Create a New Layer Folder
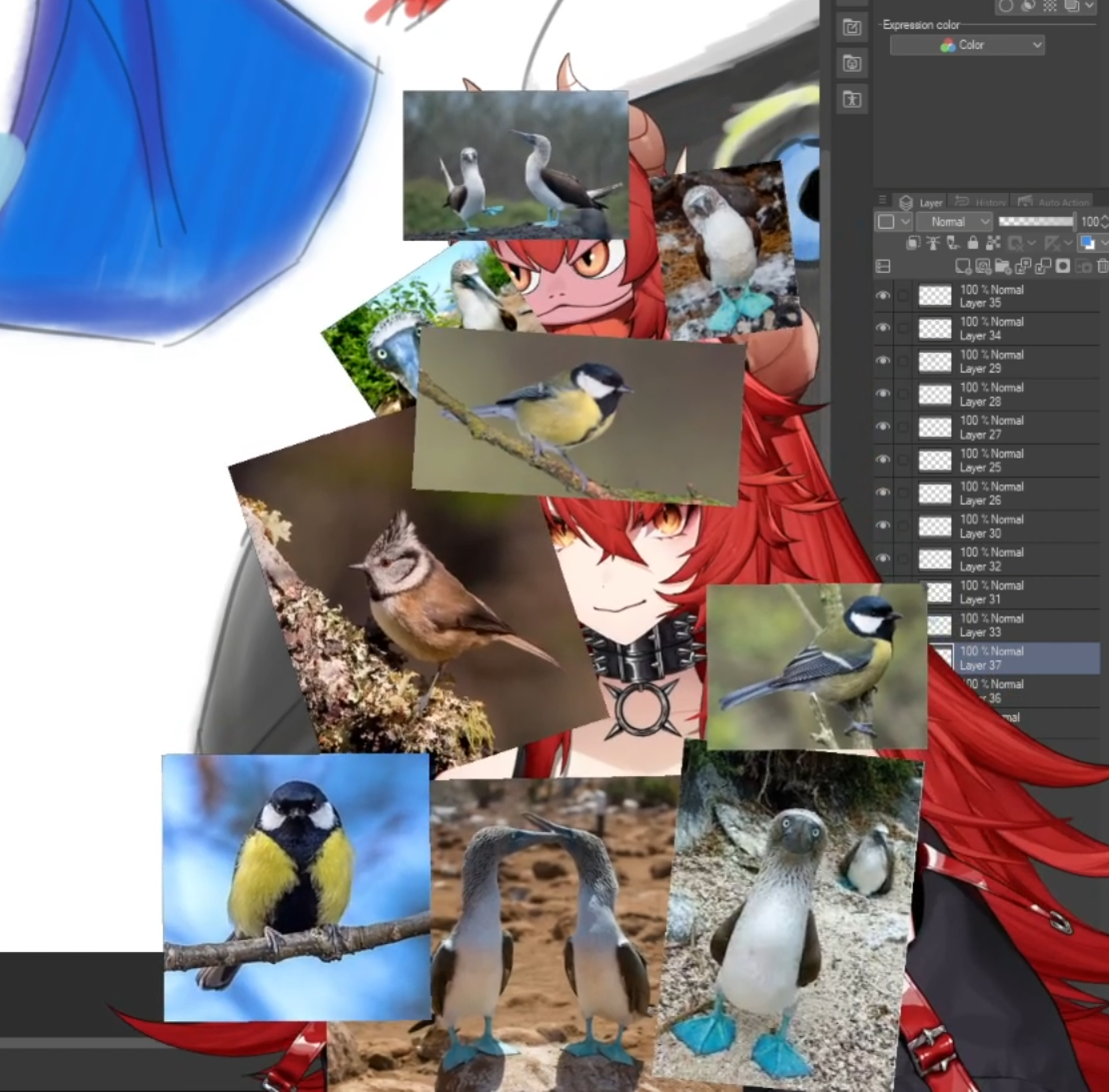1109x1092 pixels. 1003,266
